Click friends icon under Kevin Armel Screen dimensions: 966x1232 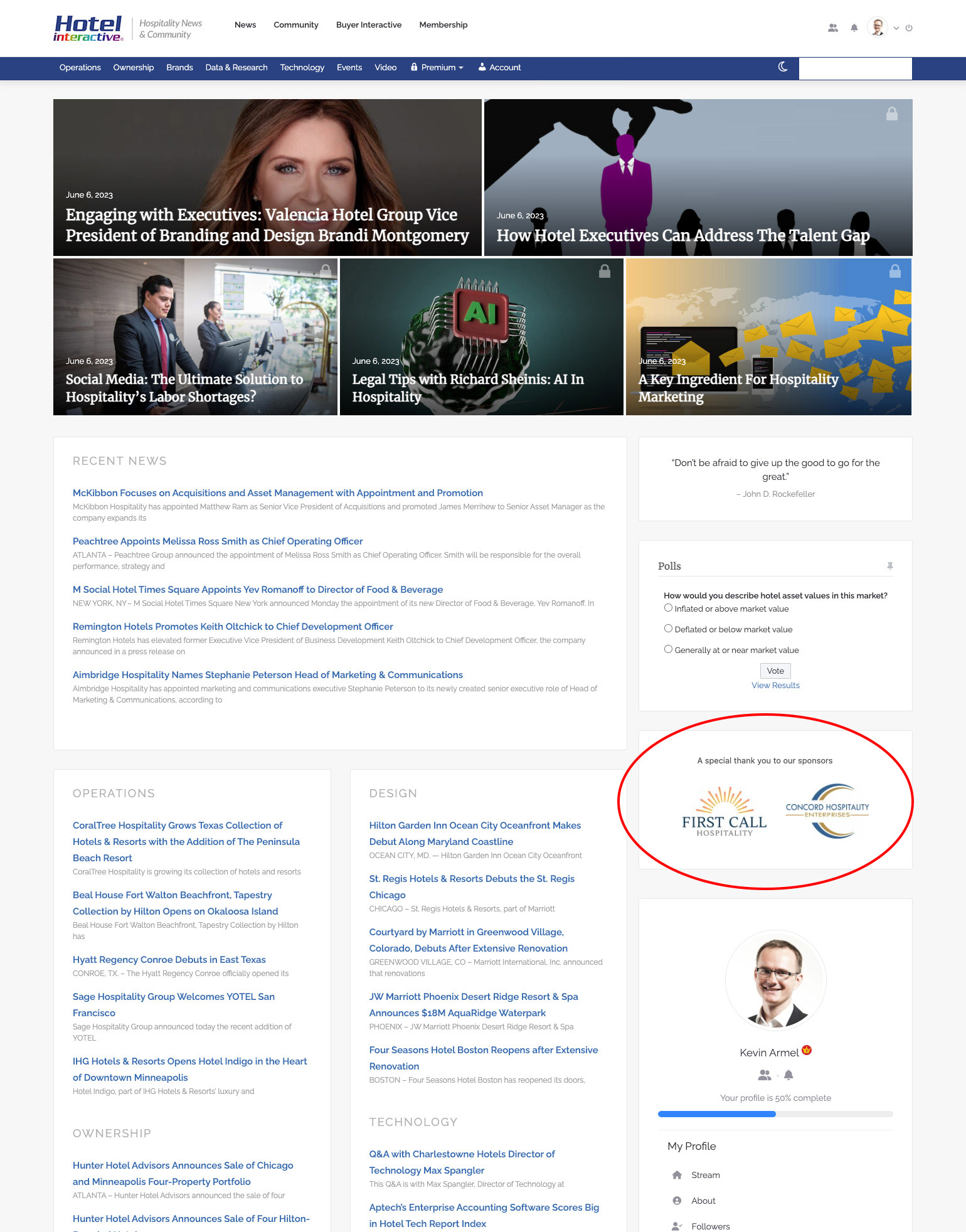pyautogui.click(x=765, y=1075)
